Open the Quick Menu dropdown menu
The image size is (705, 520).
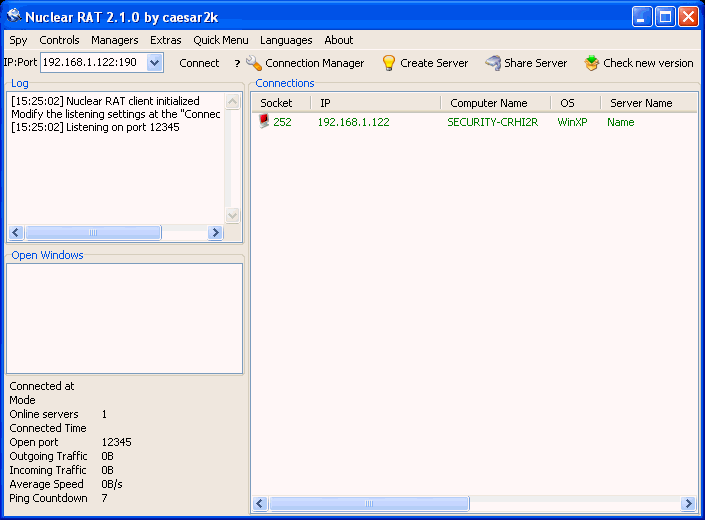(x=221, y=40)
